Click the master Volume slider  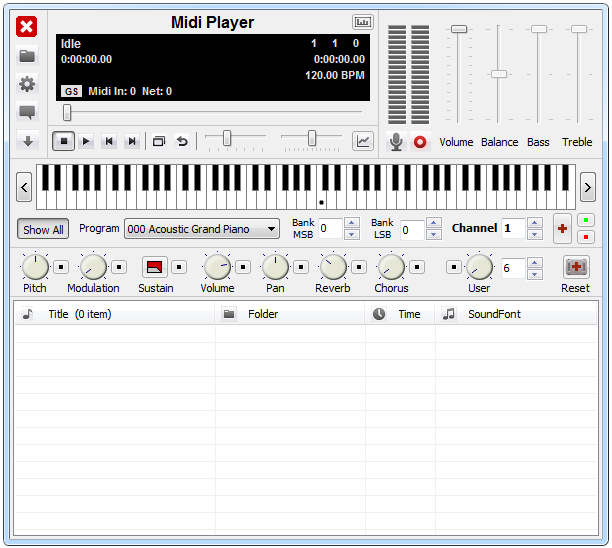pos(459,29)
